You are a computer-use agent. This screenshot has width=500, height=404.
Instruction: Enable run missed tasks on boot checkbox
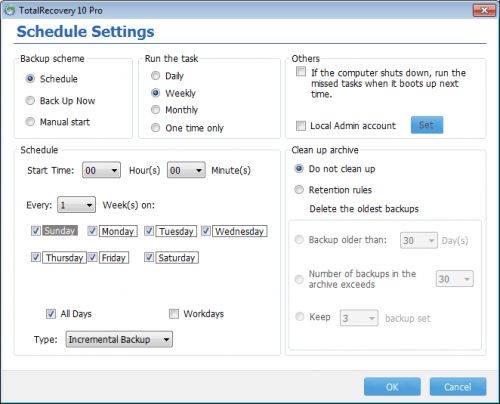point(301,72)
